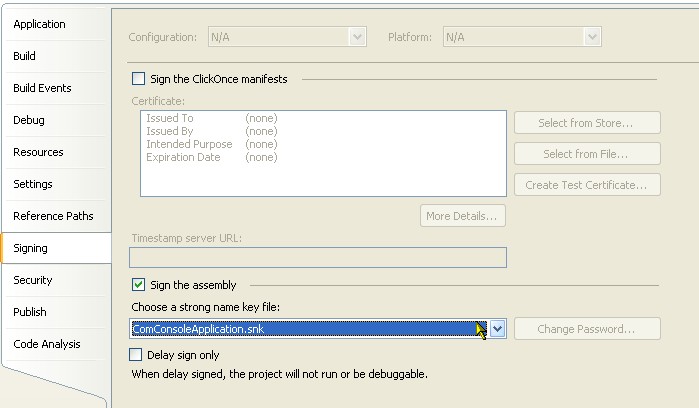Click the More Details button
Image resolution: width=699 pixels, height=408 pixels.
click(463, 216)
